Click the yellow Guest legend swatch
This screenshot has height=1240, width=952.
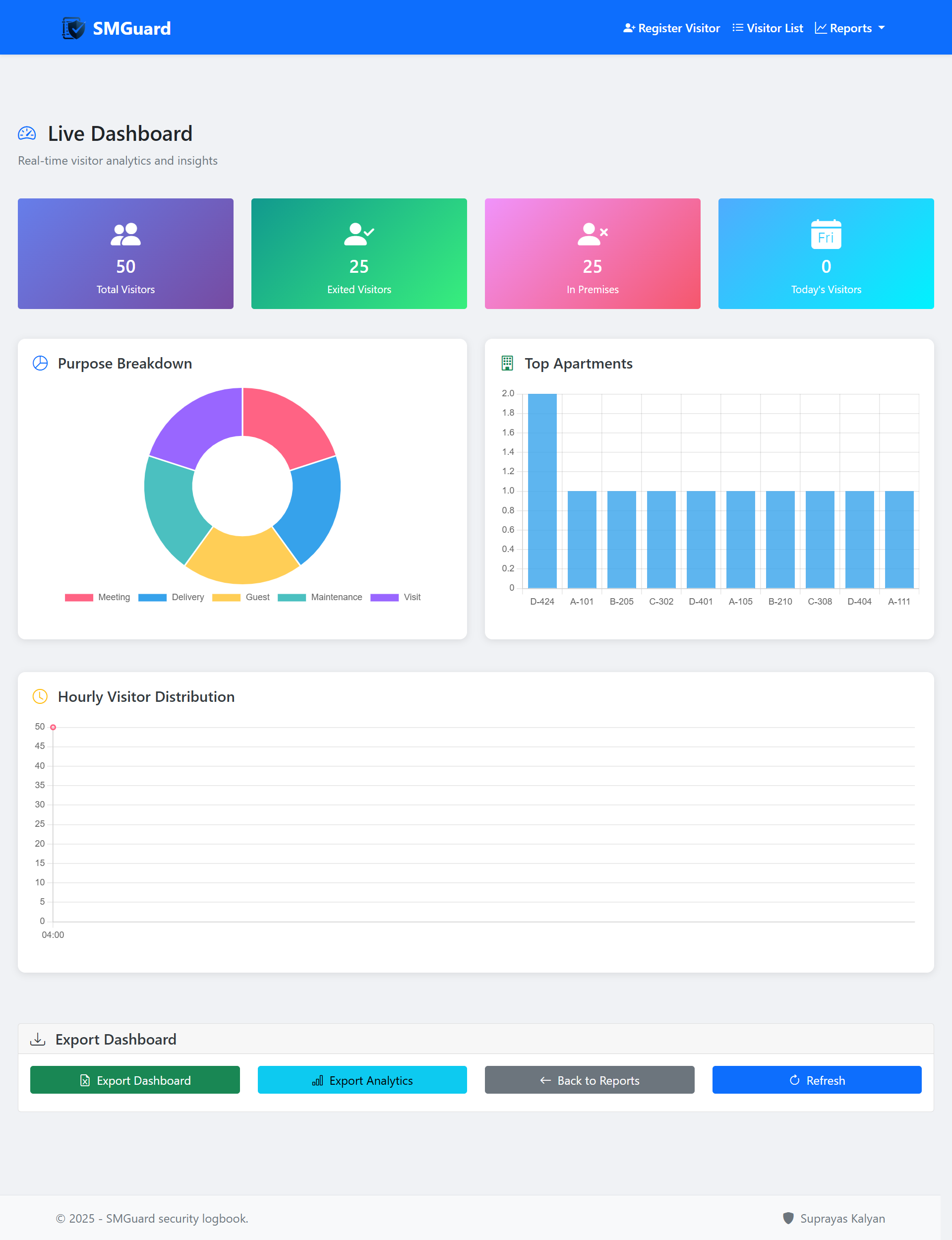click(226, 597)
